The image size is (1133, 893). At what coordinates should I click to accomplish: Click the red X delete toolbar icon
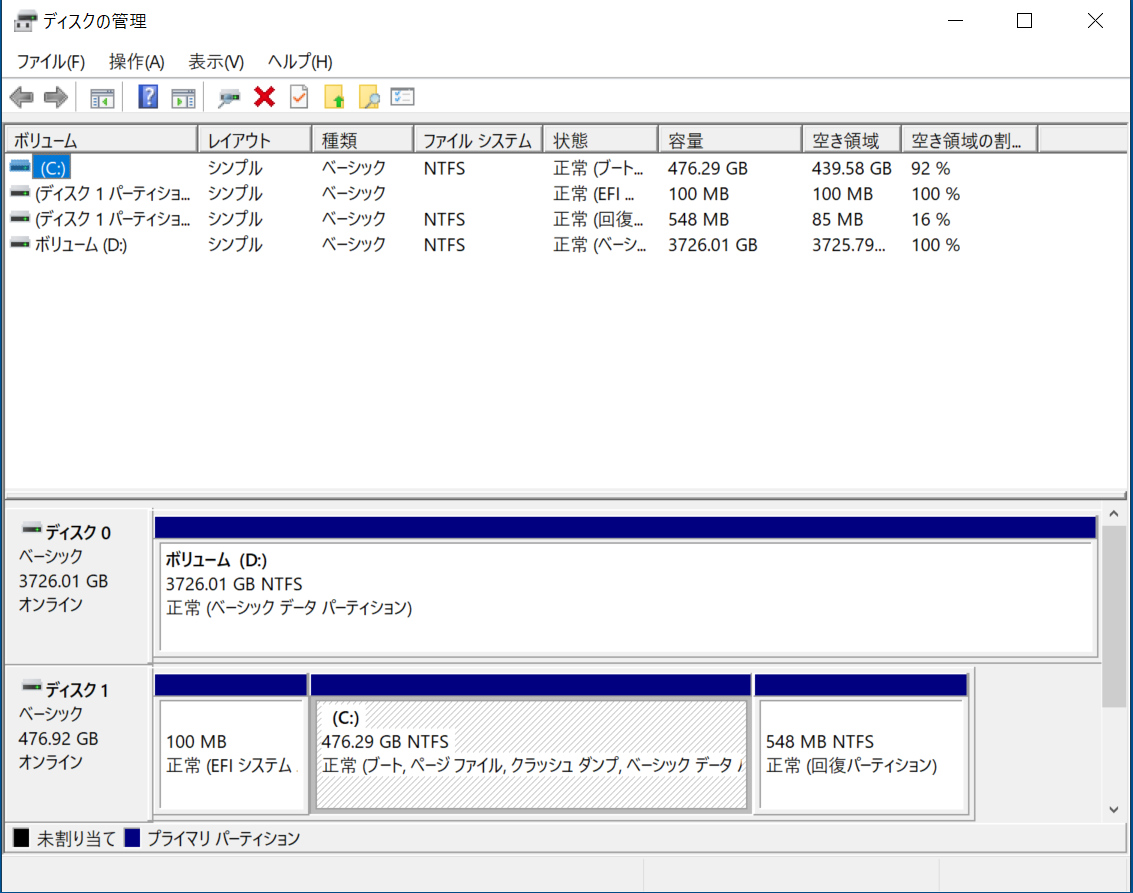tap(265, 97)
